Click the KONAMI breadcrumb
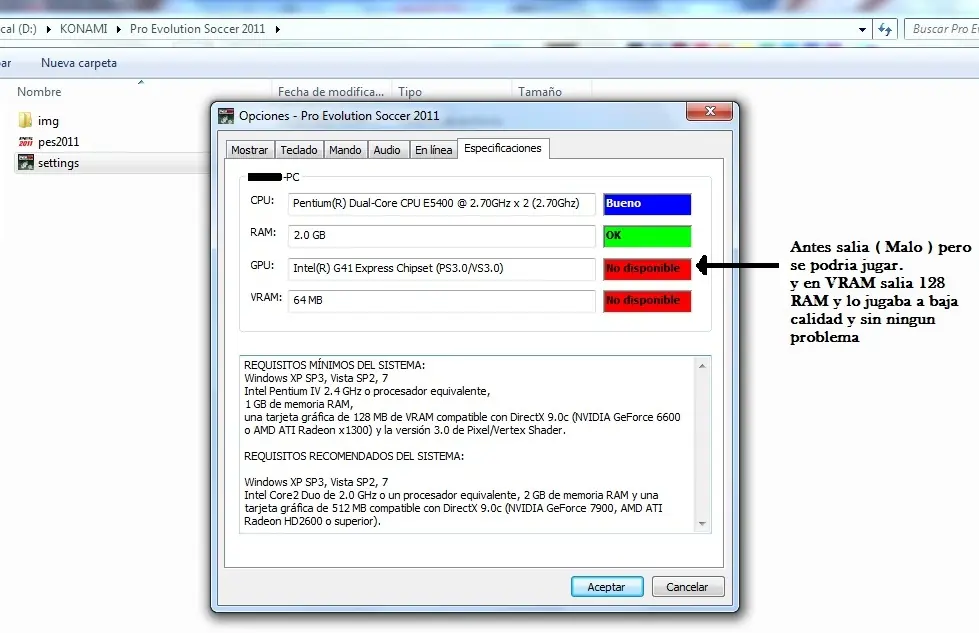Screen dimensions: 979x633 [84, 29]
